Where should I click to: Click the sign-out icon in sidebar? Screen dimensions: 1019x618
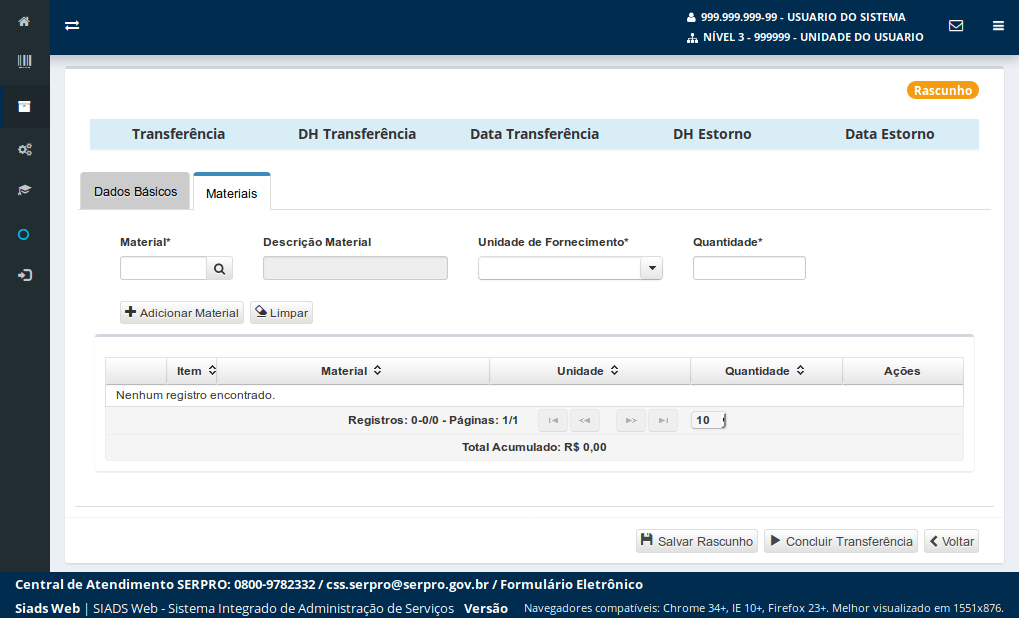point(25,276)
